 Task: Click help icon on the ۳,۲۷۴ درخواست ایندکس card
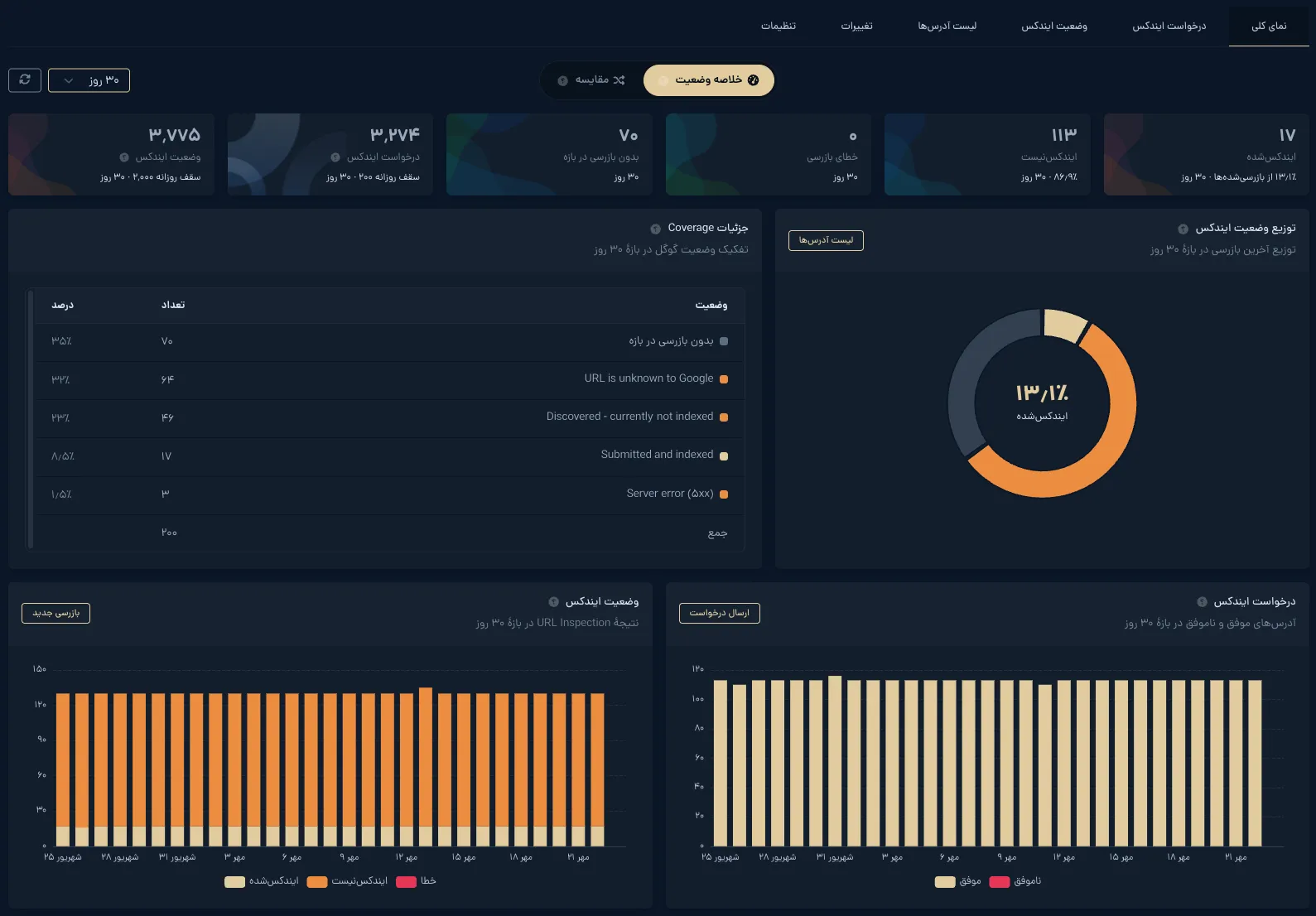335,157
